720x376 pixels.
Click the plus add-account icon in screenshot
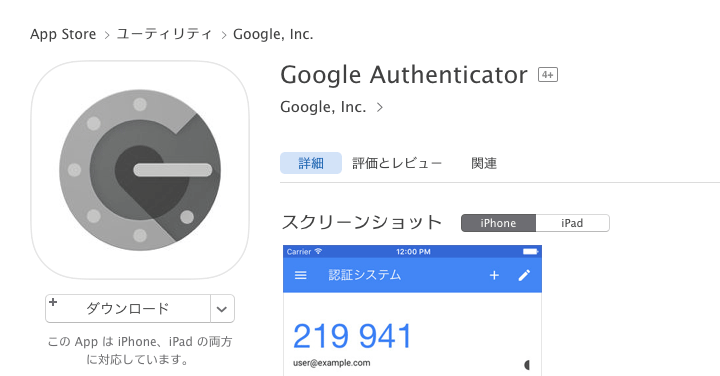494,275
